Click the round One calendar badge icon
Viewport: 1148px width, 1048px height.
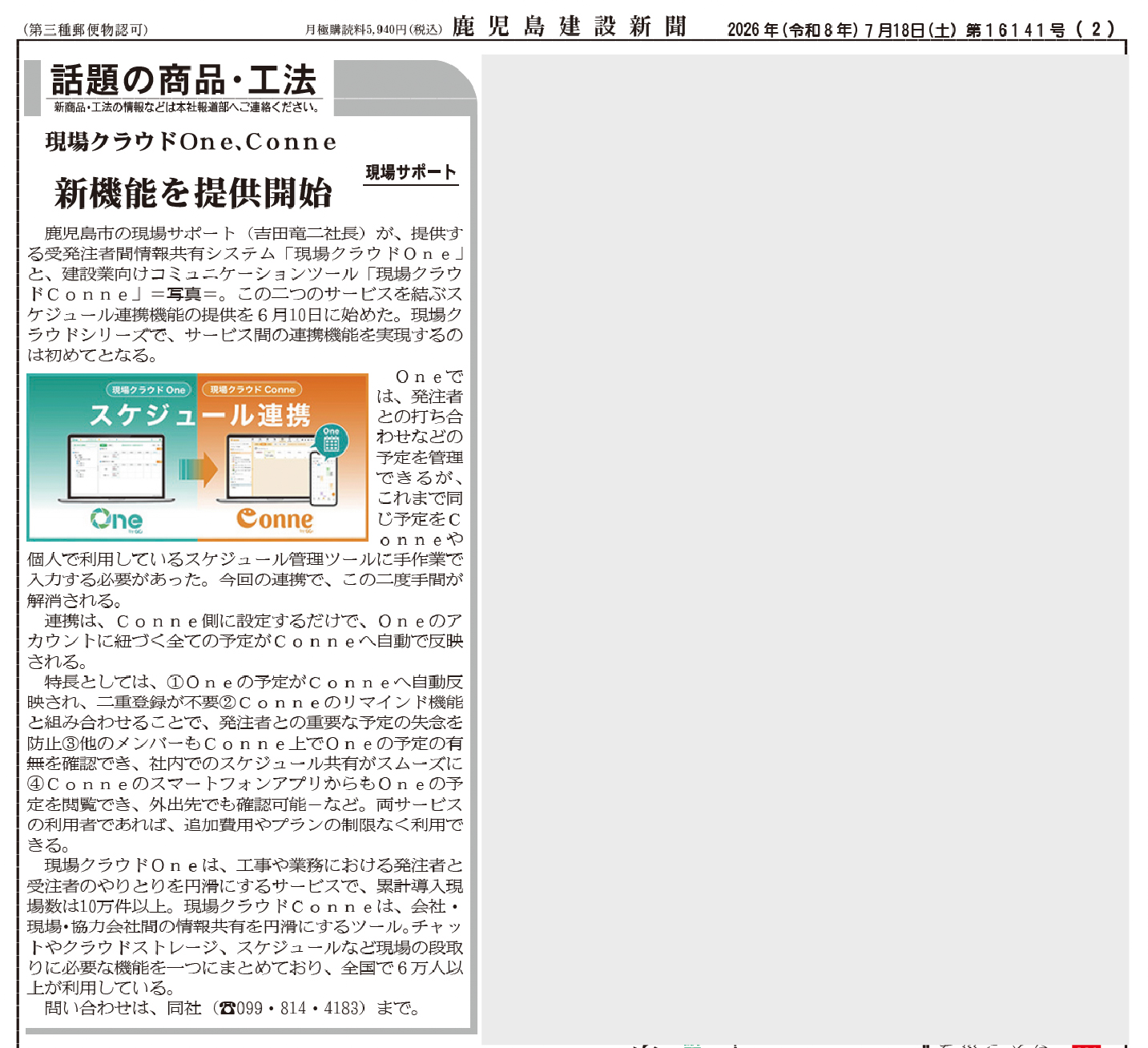tap(331, 441)
